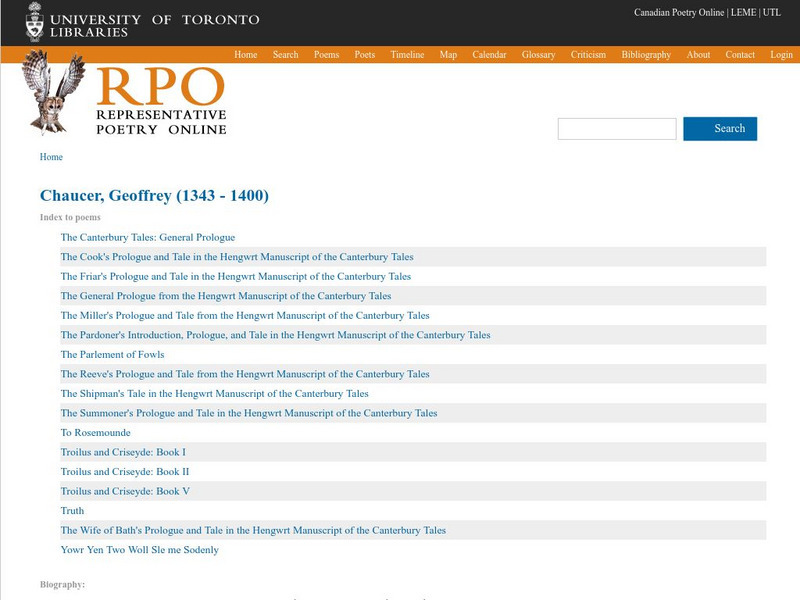
Task: Open The Wife of Bath's Prologue and Tale
Action: pos(253,530)
